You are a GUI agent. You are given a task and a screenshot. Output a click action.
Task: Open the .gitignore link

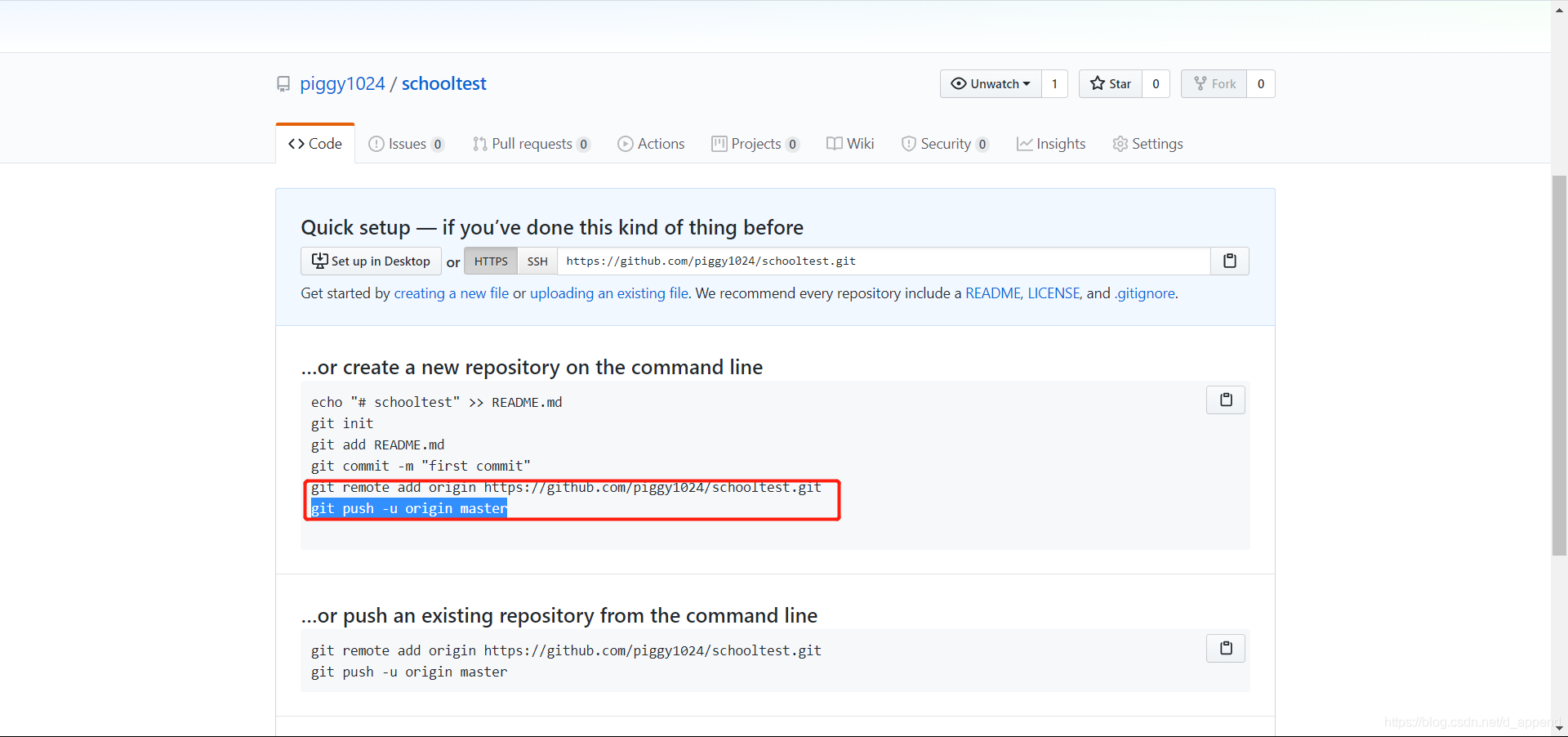point(1145,293)
